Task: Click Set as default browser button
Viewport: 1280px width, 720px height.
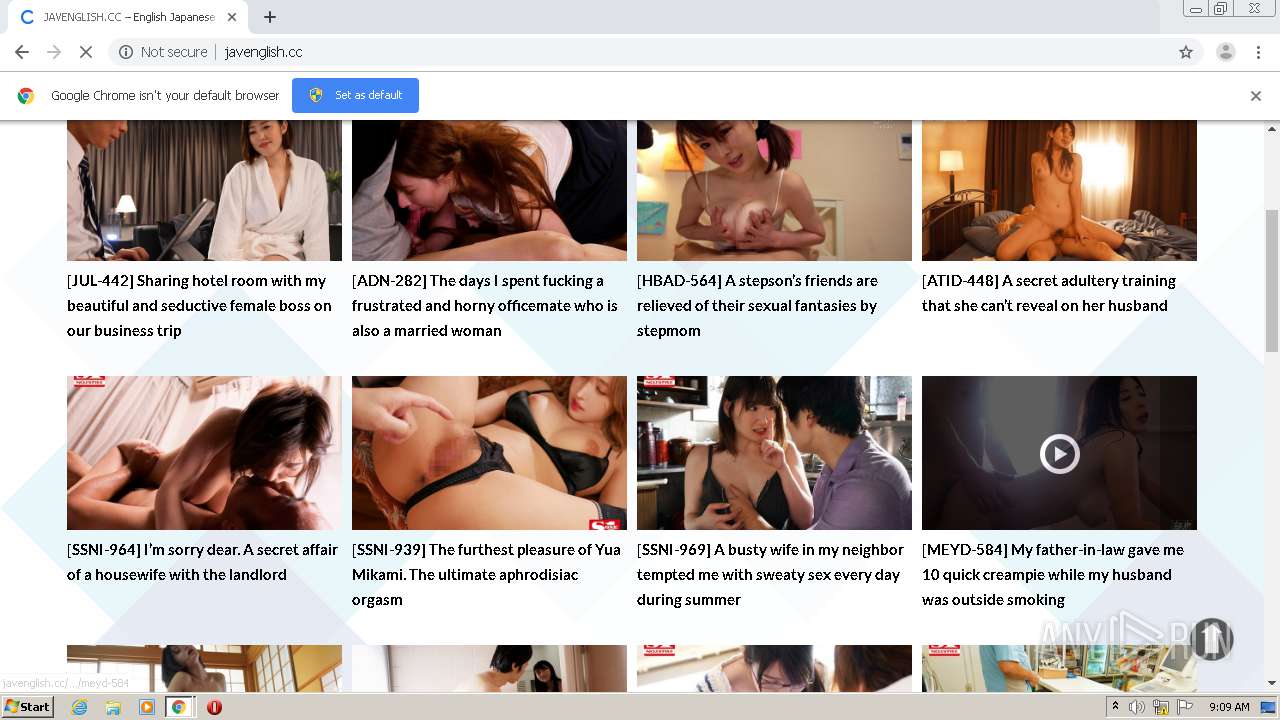Action: point(355,95)
